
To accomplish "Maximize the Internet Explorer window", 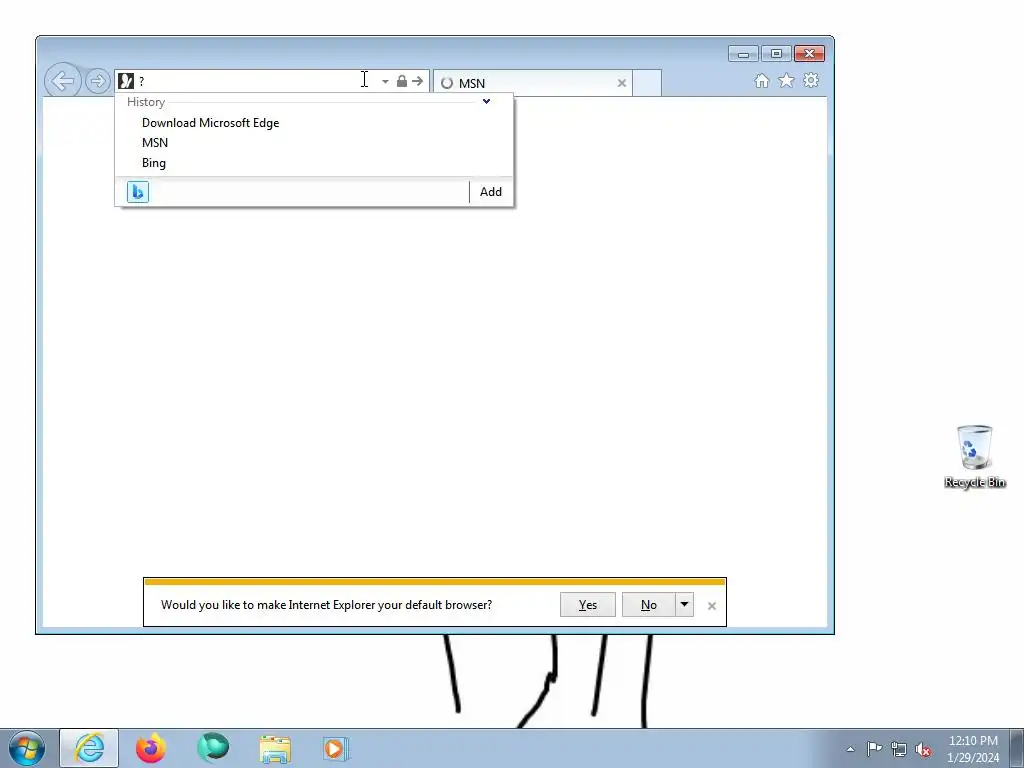I will (776, 54).
